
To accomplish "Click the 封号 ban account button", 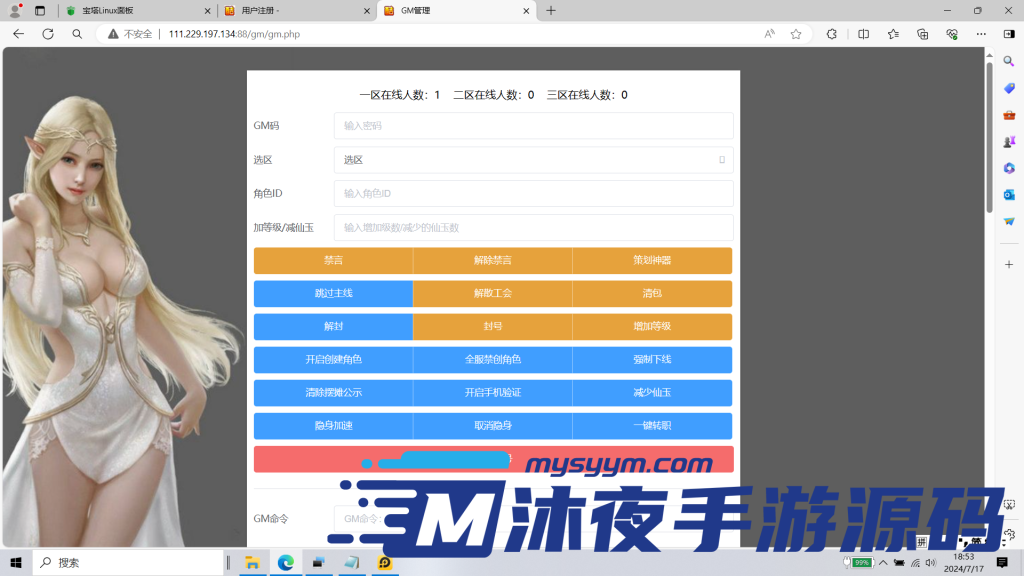I will pyautogui.click(x=493, y=326).
